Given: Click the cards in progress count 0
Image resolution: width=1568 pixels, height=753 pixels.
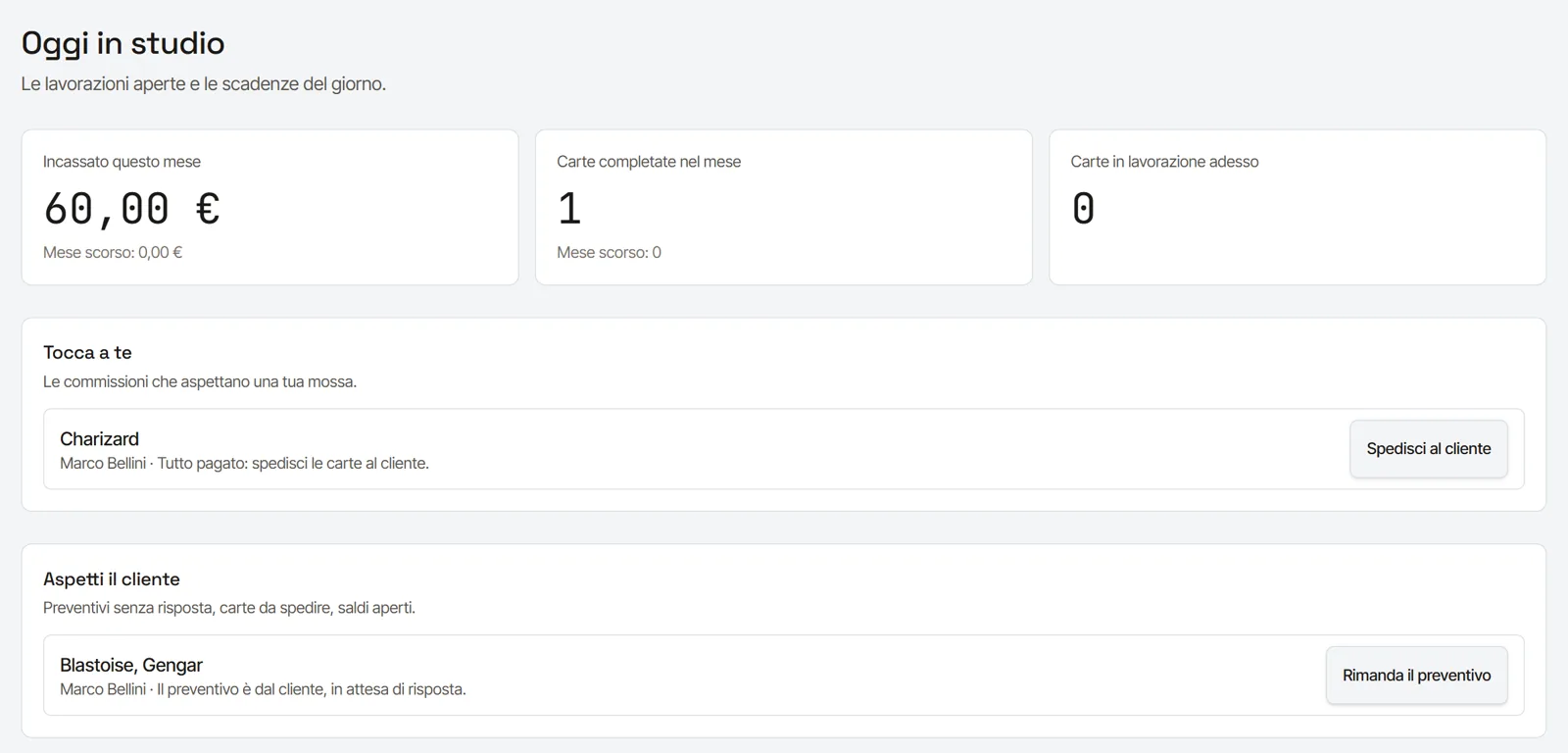Looking at the screenshot, I should coord(1083,209).
